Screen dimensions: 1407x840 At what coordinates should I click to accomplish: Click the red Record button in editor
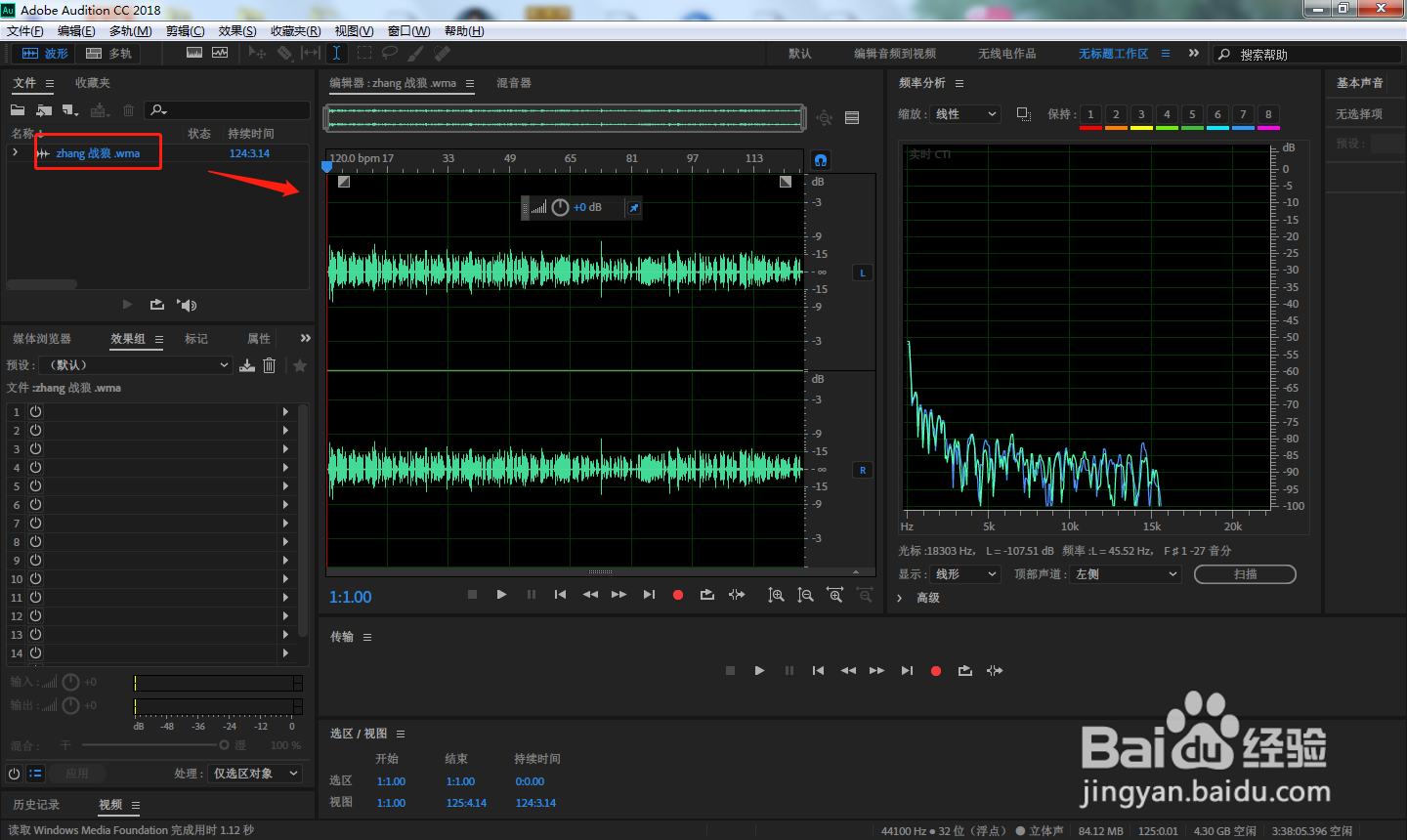pos(678,595)
